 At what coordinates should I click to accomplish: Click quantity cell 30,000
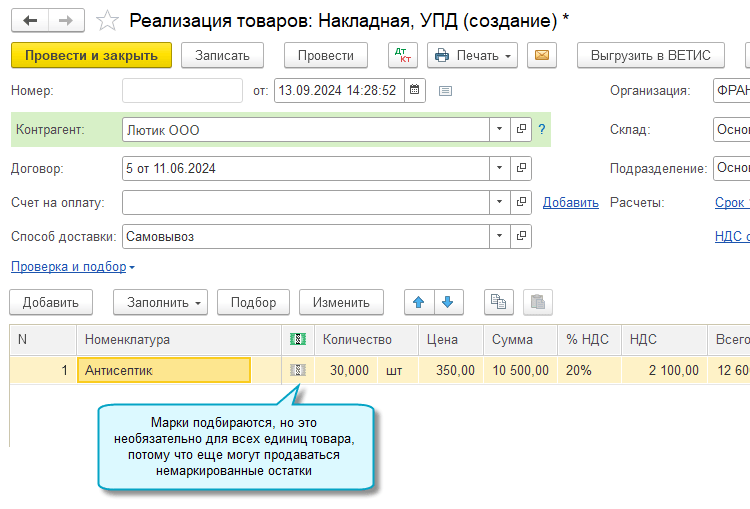coord(346,370)
